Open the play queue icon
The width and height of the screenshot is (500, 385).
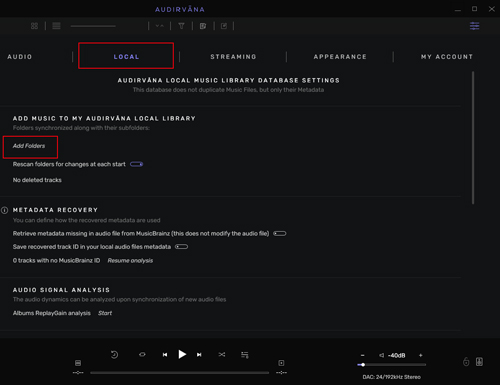[245, 355]
